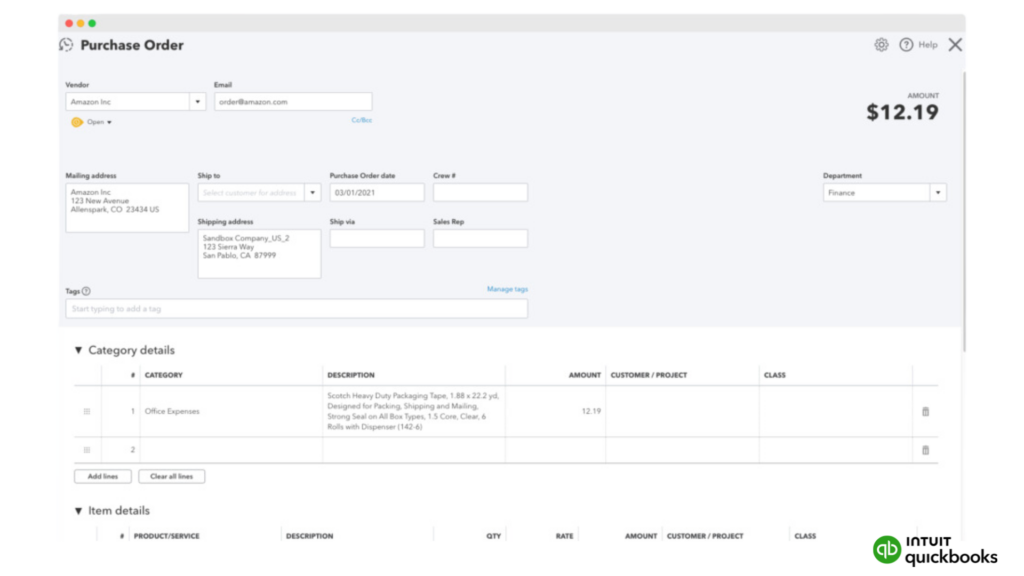Click the vertical scrollbar on the right
Screen dimensions: 1024x576
(964, 212)
